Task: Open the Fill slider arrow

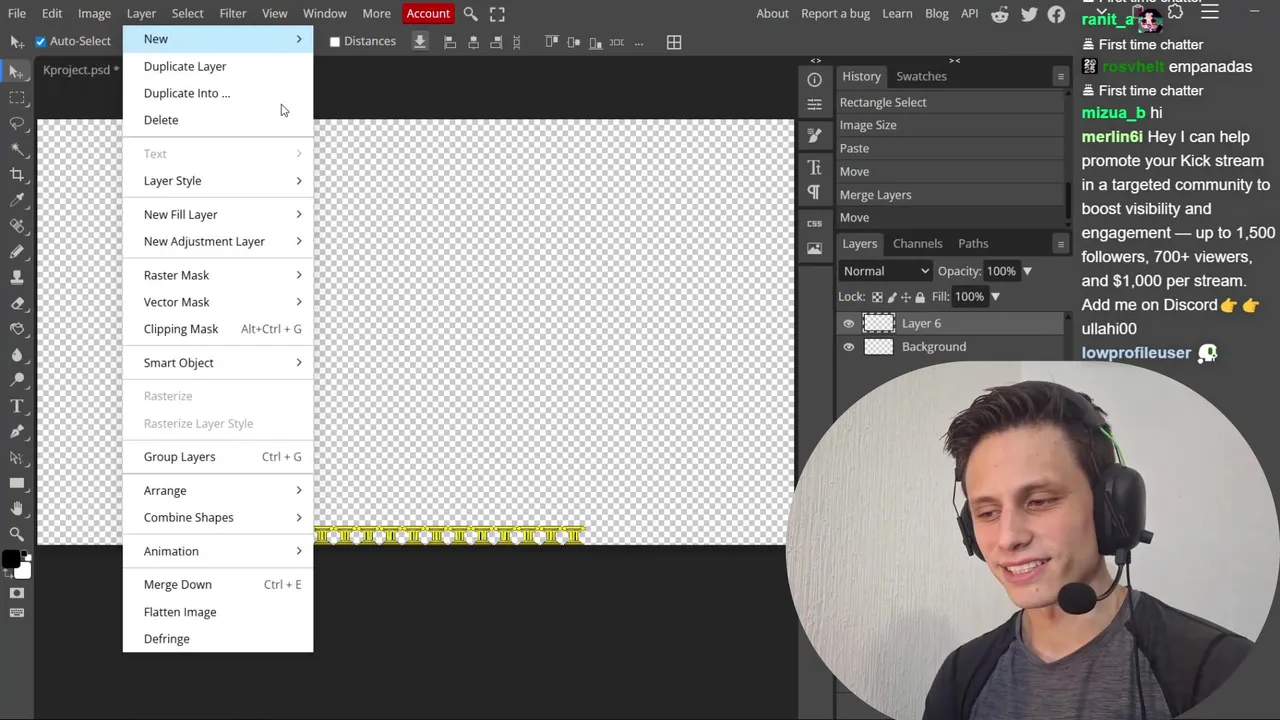Action: pyautogui.click(x=995, y=296)
